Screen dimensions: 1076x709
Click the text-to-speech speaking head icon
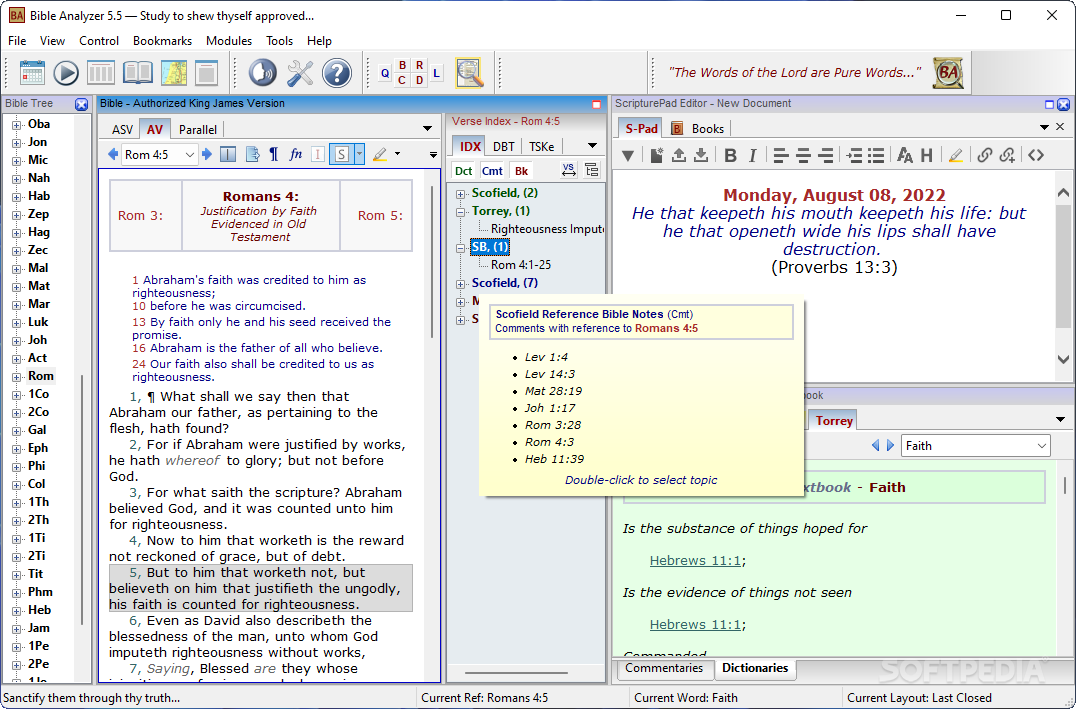click(262, 73)
